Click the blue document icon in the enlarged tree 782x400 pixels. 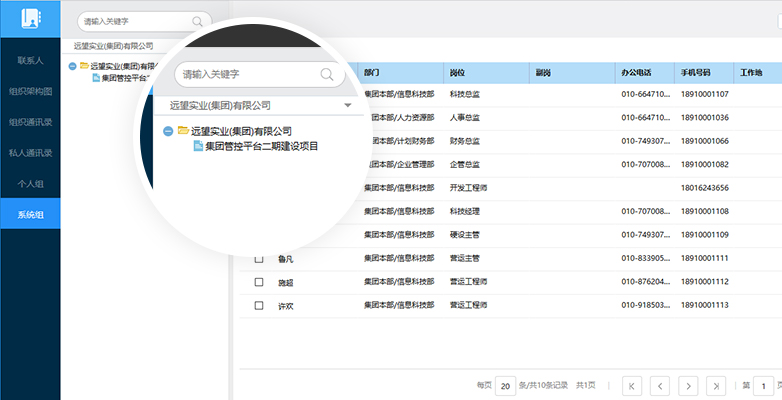pos(197,146)
